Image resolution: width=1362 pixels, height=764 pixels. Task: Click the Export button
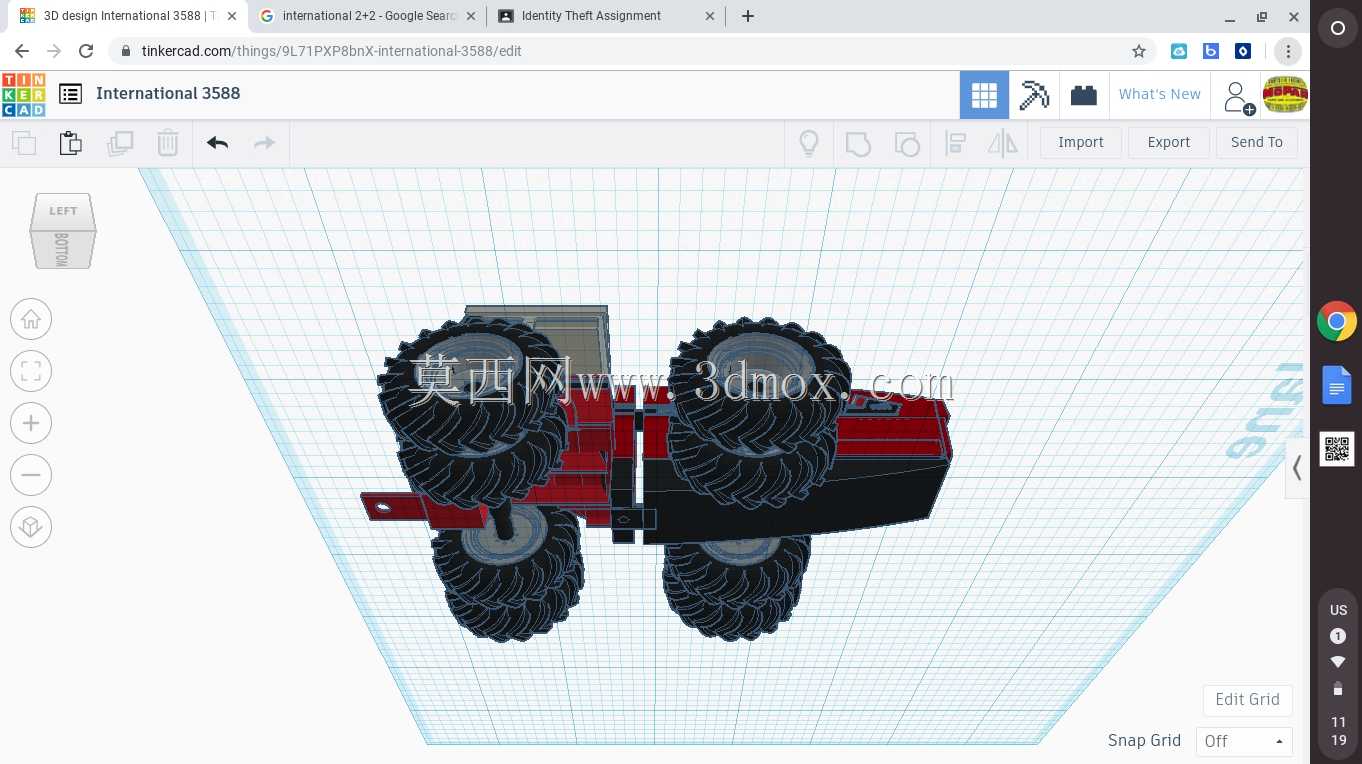[1169, 142]
